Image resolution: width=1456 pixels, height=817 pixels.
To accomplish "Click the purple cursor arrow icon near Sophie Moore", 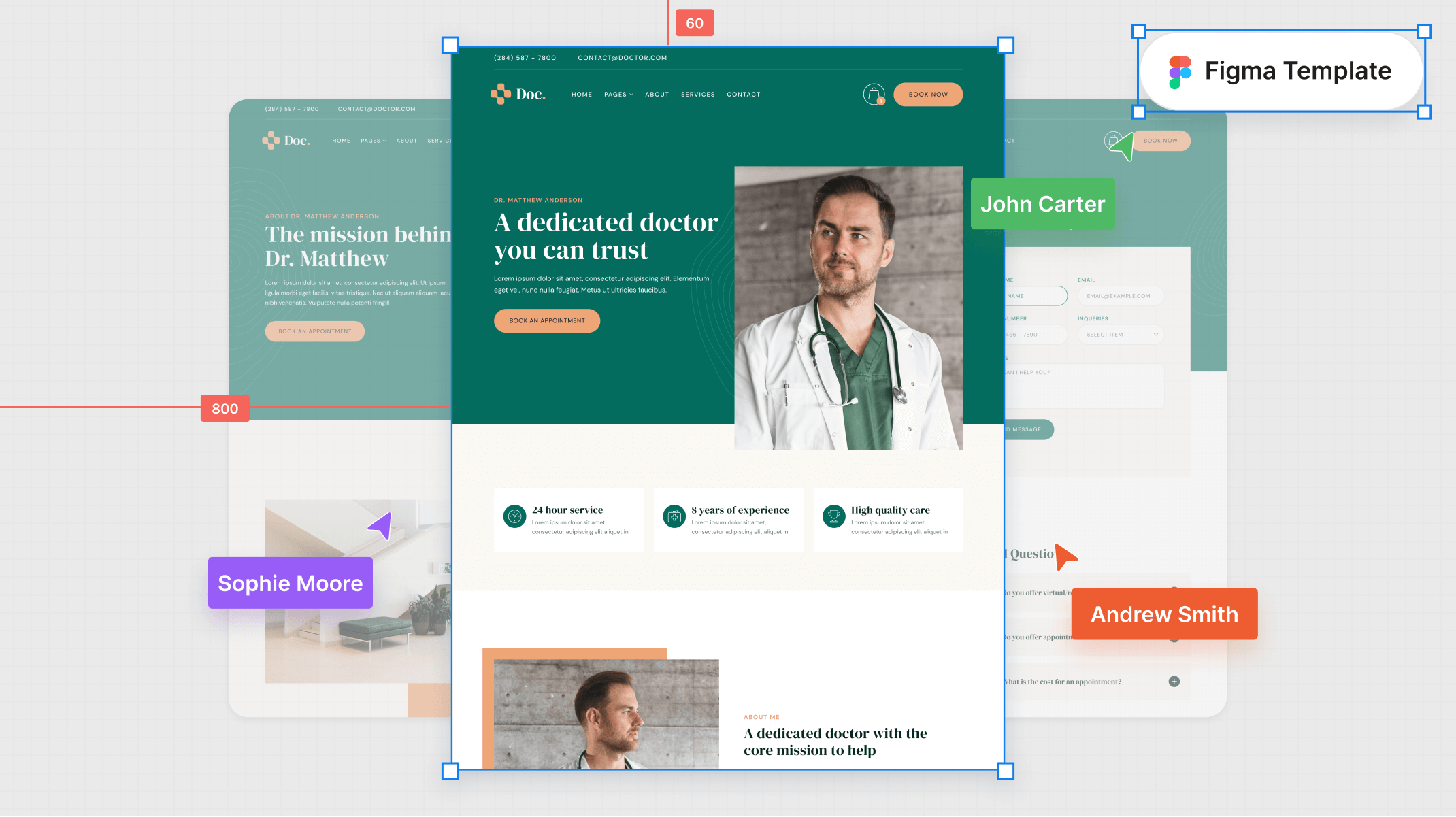I will tap(381, 525).
